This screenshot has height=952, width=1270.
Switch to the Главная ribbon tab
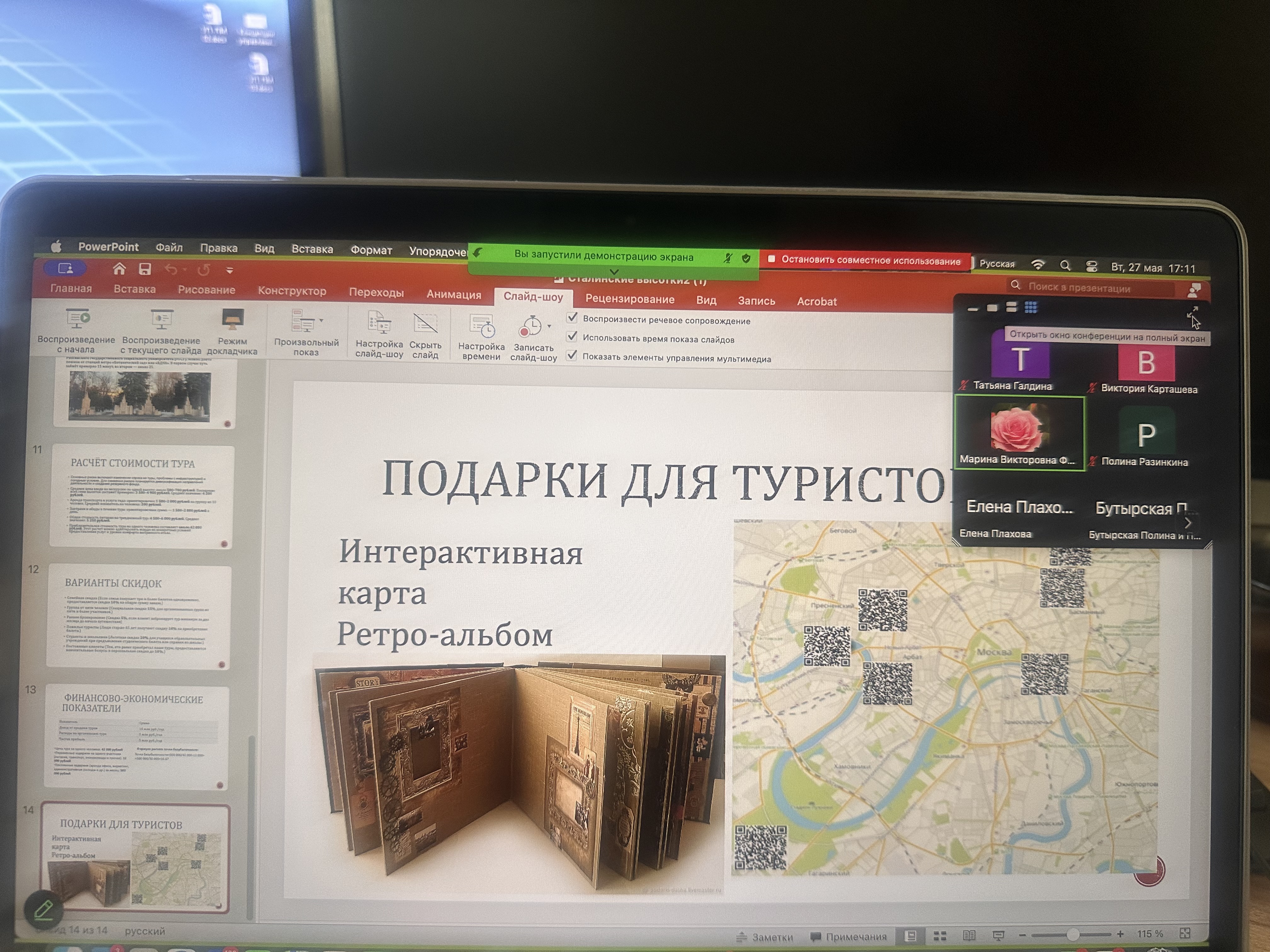point(71,288)
